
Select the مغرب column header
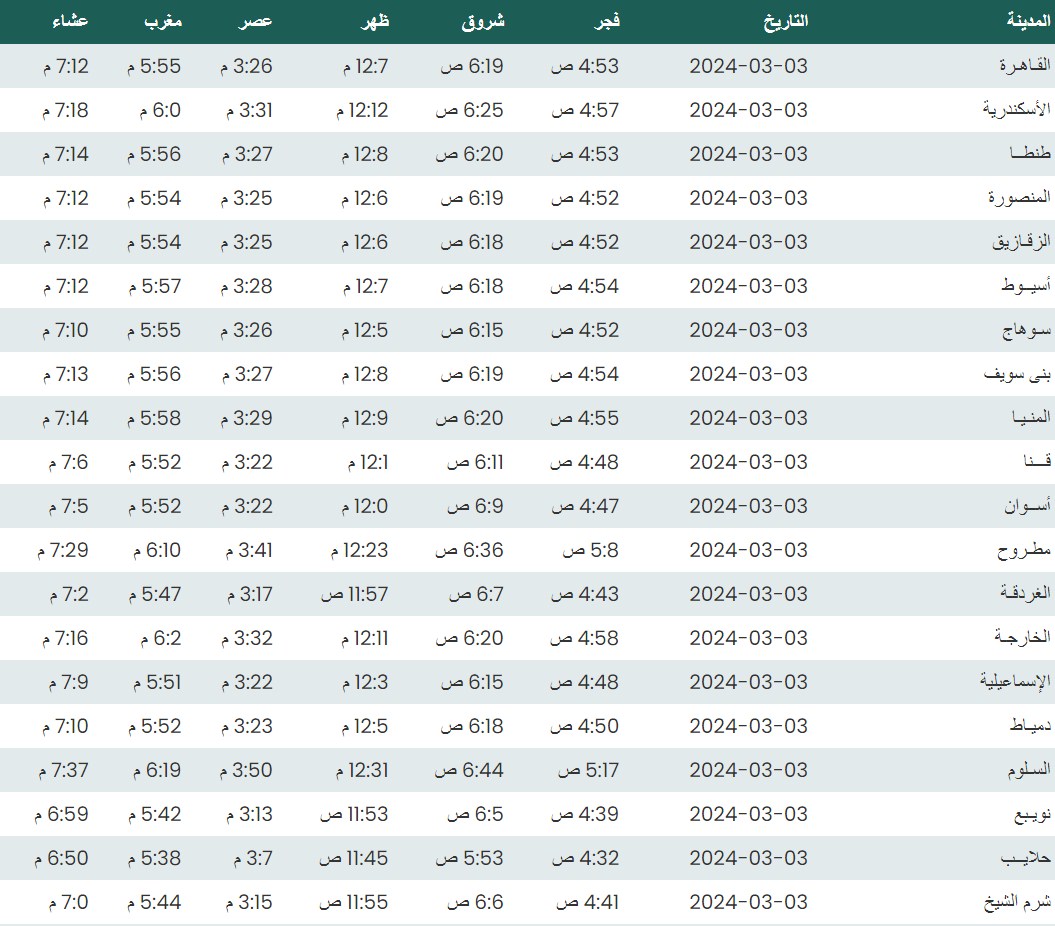click(x=160, y=21)
